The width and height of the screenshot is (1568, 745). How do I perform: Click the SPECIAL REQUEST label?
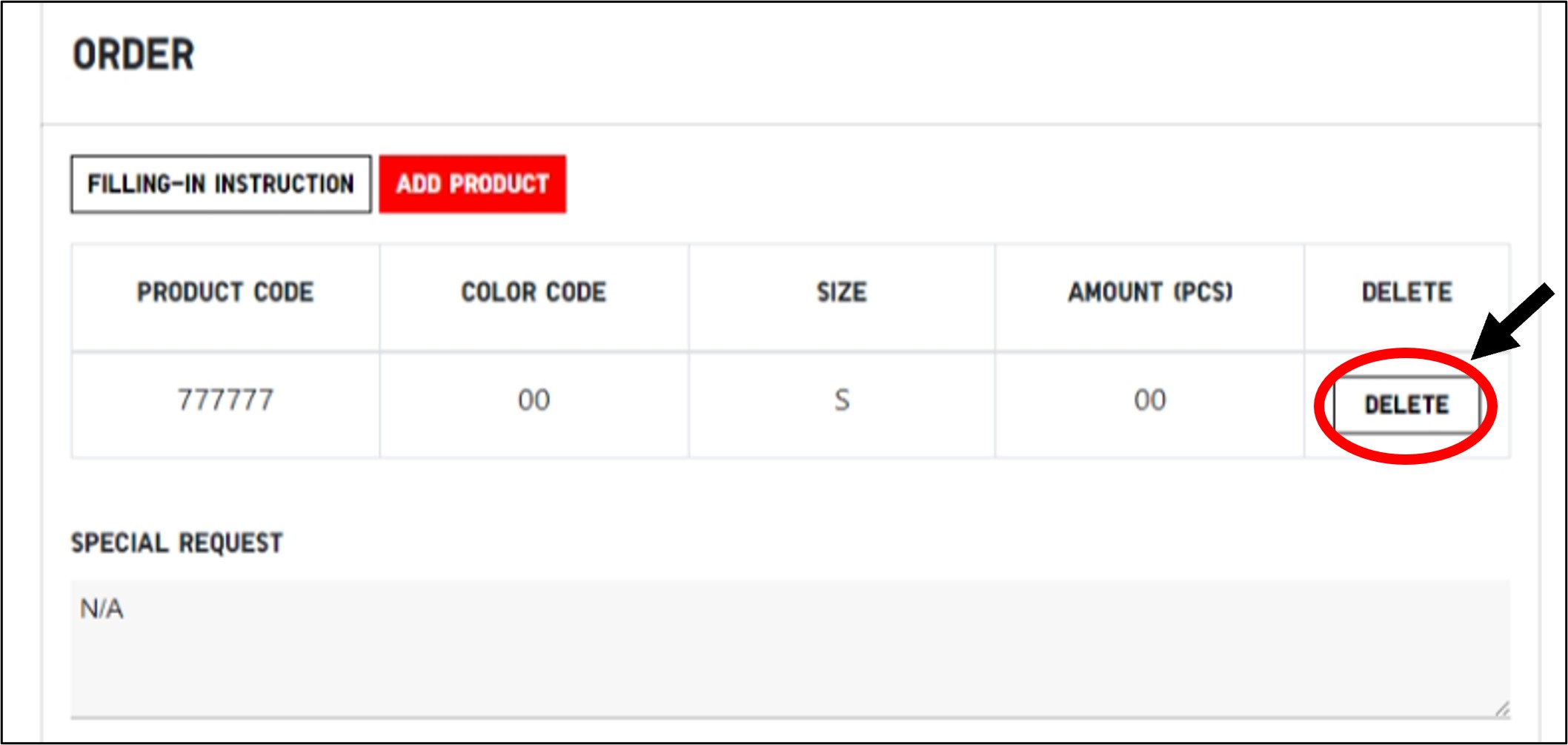(176, 543)
